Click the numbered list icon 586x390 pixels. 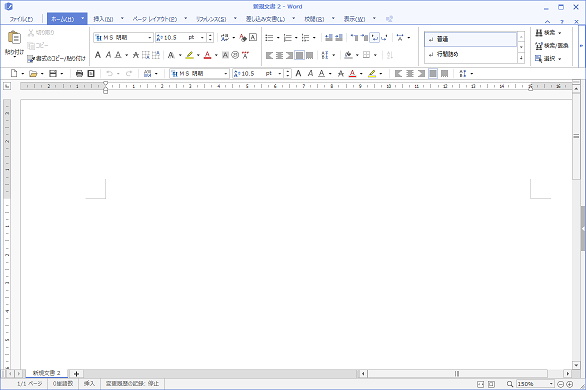tap(287, 38)
